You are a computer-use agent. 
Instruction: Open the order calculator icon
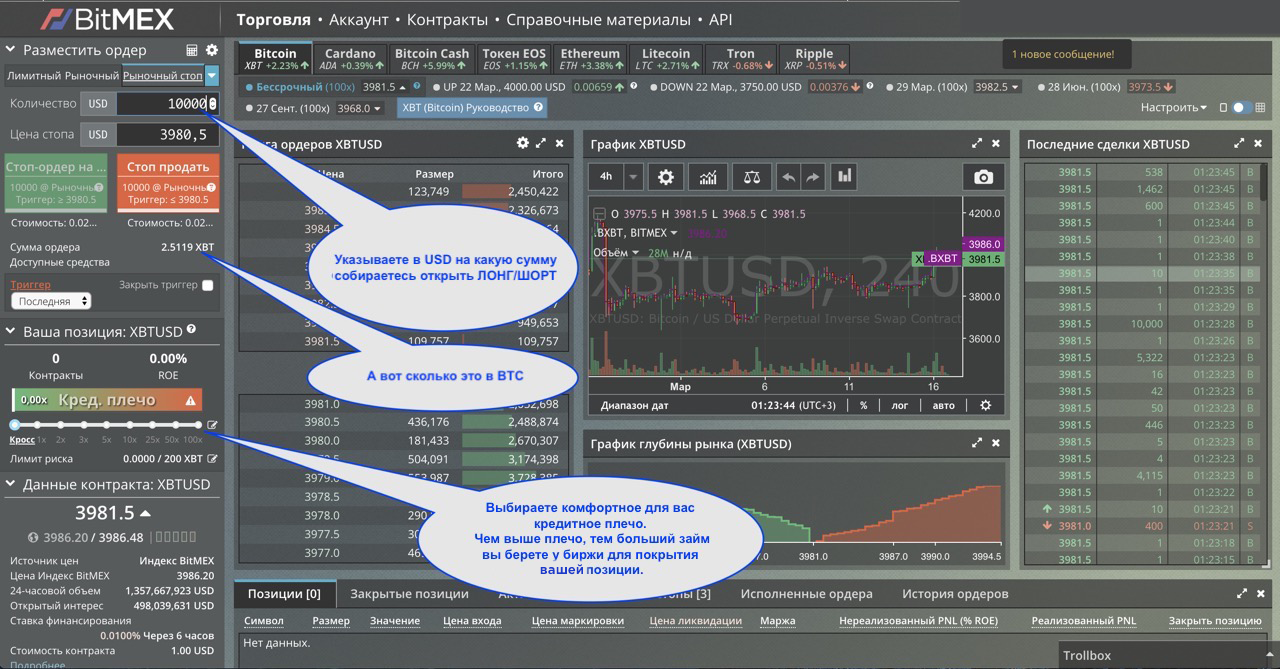click(192, 50)
